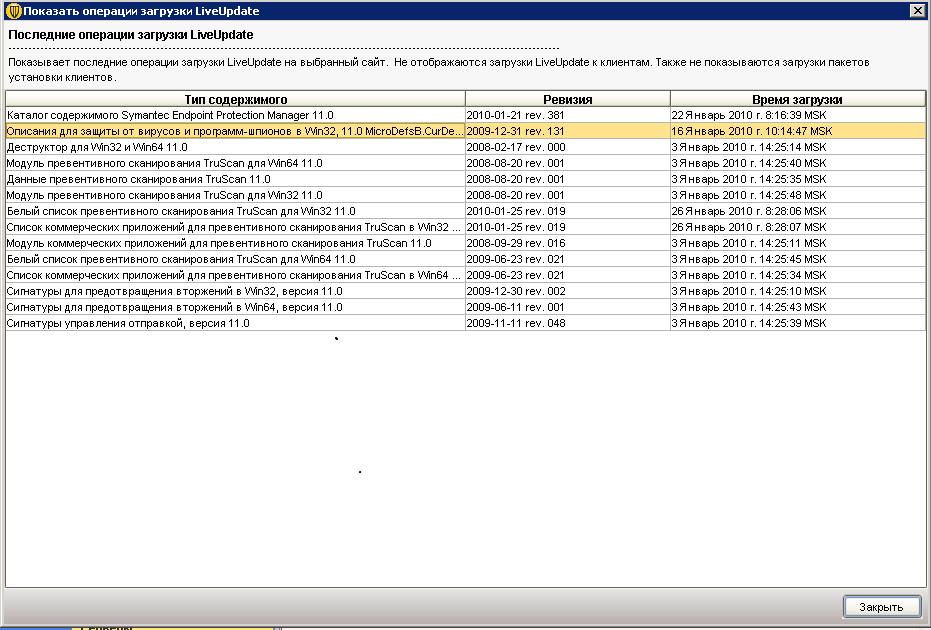Click revision cell 2009-12-31 rev. 131
931x630 pixels.
point(568,131)
